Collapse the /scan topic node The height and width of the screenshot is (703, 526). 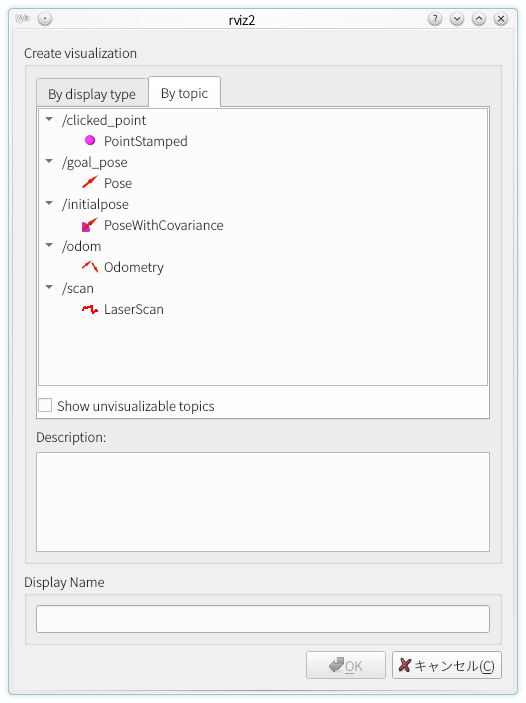(49, 287)
